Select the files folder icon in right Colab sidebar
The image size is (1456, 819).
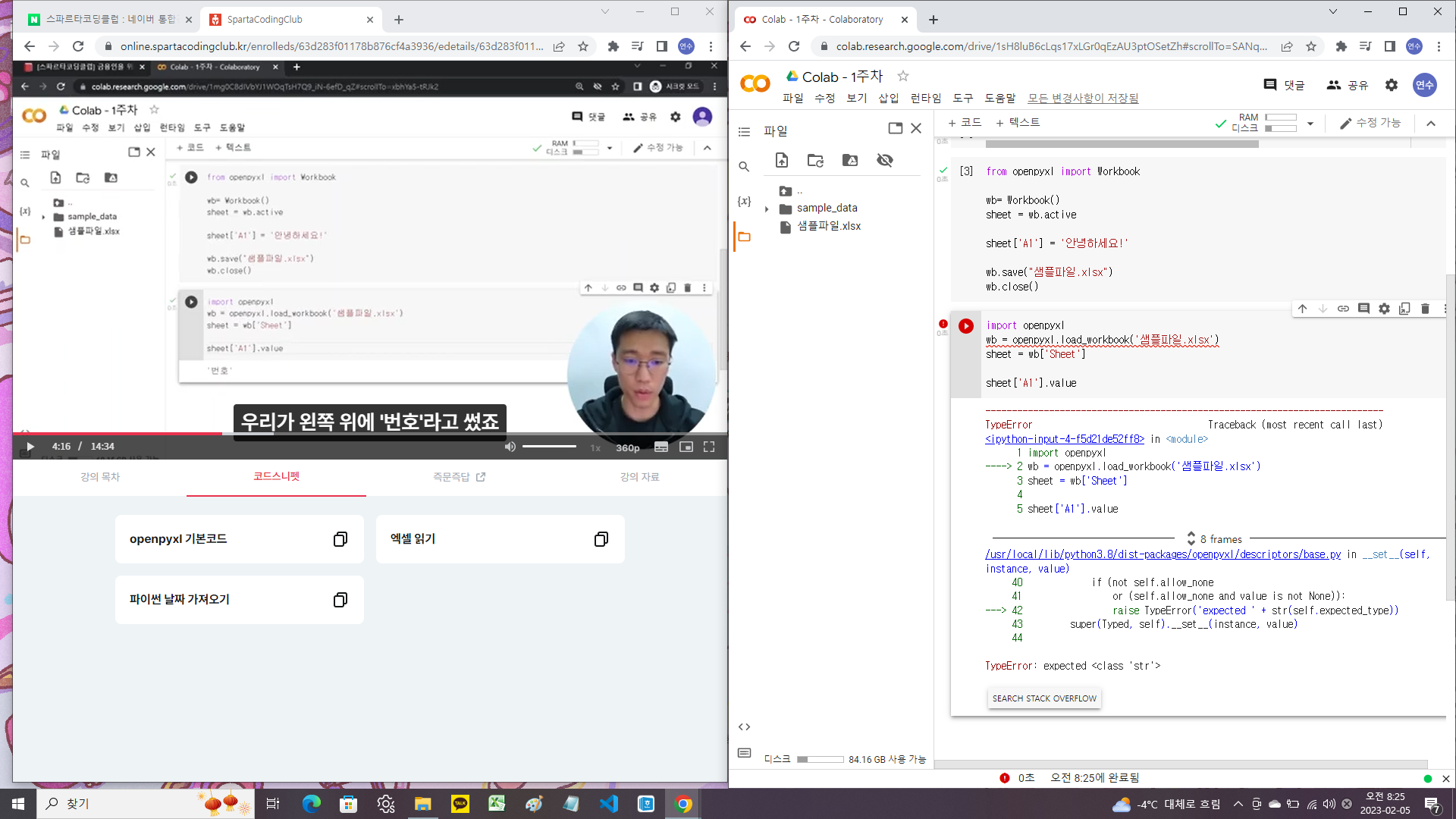pyautogui.click(x=744, y=237)
